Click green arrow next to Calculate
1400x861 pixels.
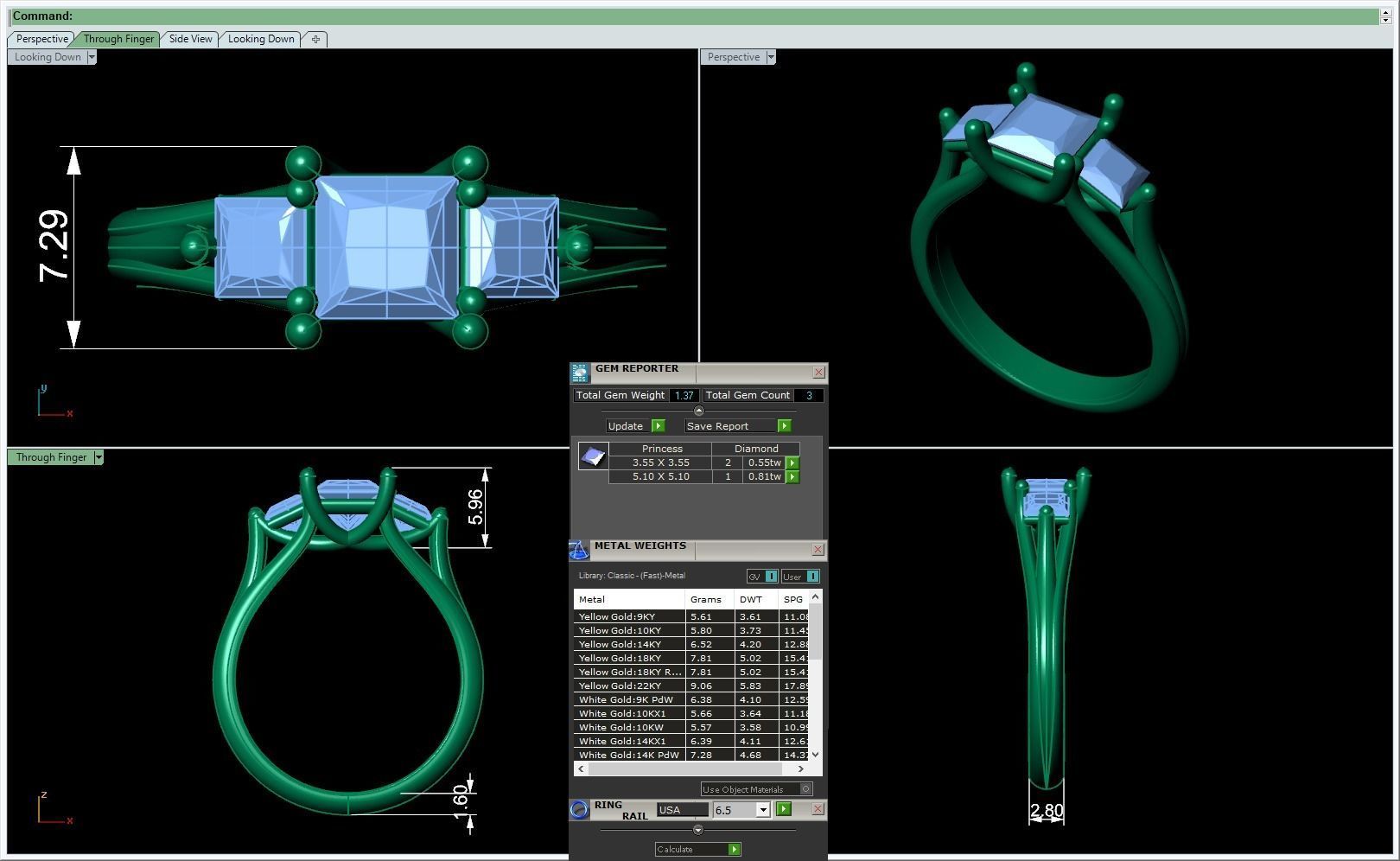pos(734,849)
